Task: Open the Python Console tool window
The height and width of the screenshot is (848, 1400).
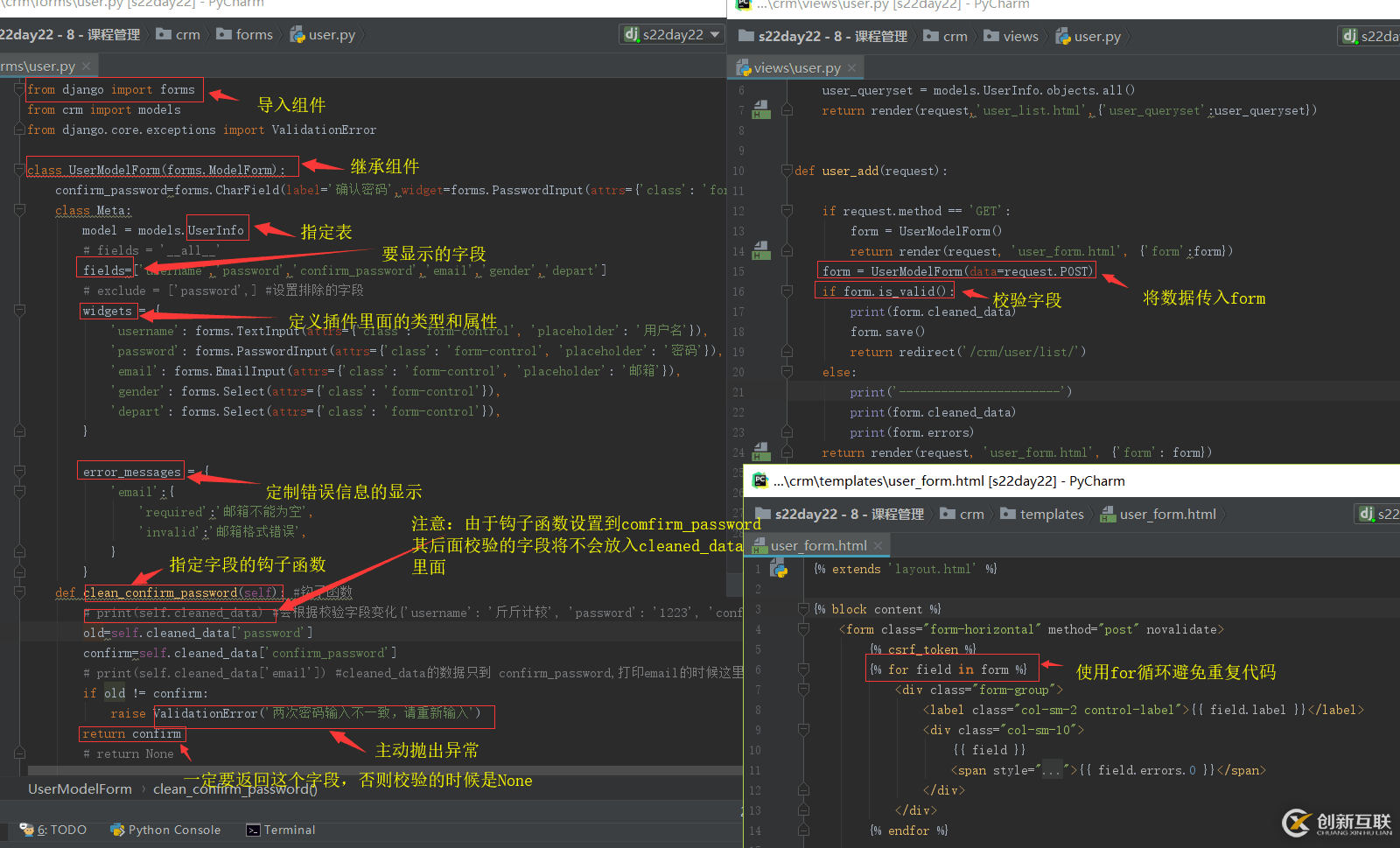Action: [165, 830]
